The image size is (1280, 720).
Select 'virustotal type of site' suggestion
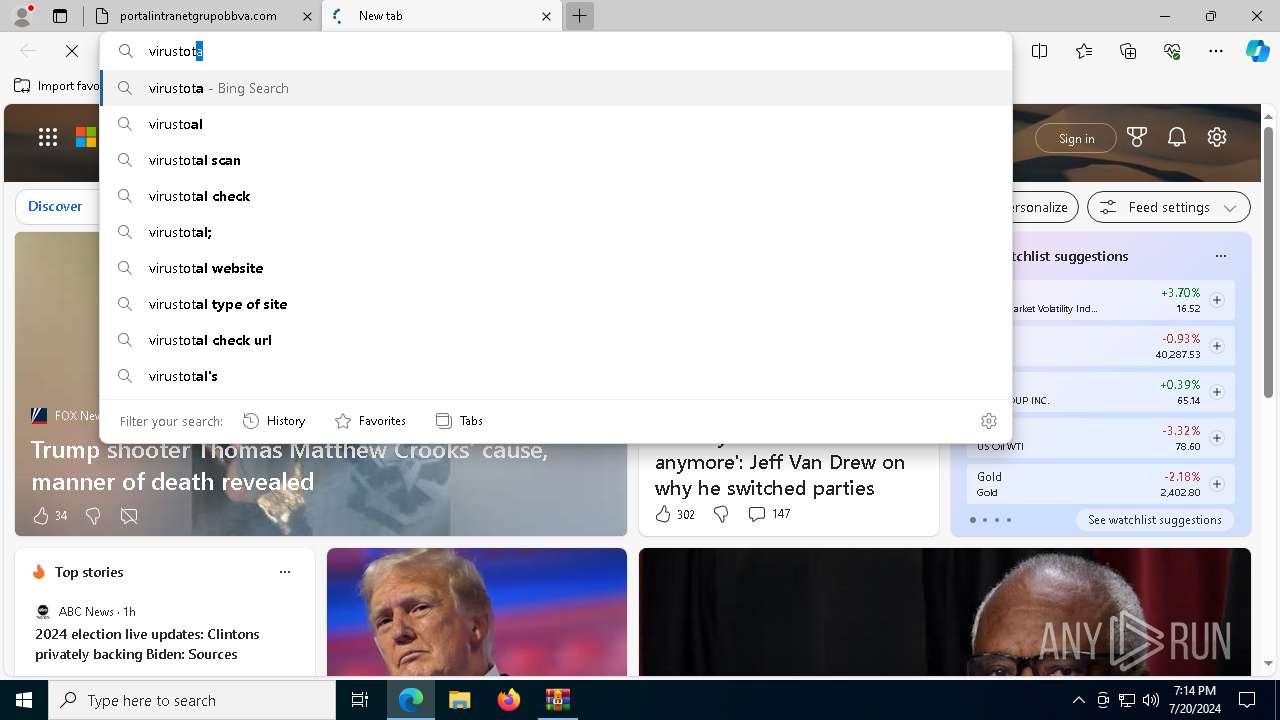click(556, 304)
